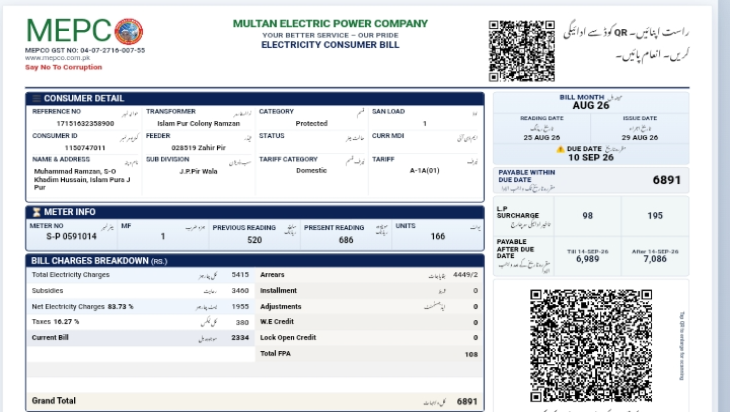Click the Total Electricity Charges row
This screenshot has height=412, width=730.
tap(140, 275)
